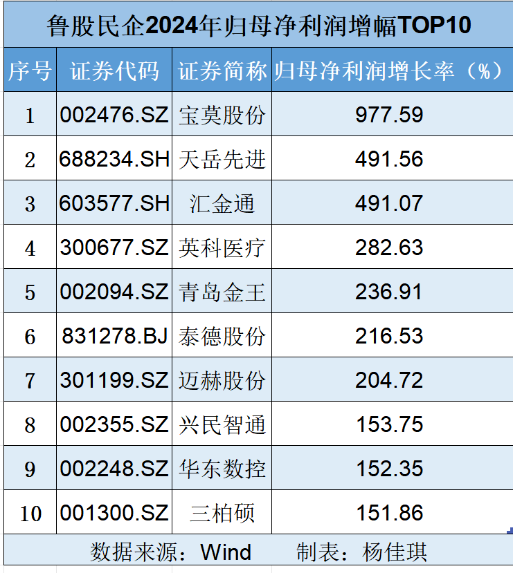
Task: Click the 宝莫股份 name cell
Action: coord(222,114)
